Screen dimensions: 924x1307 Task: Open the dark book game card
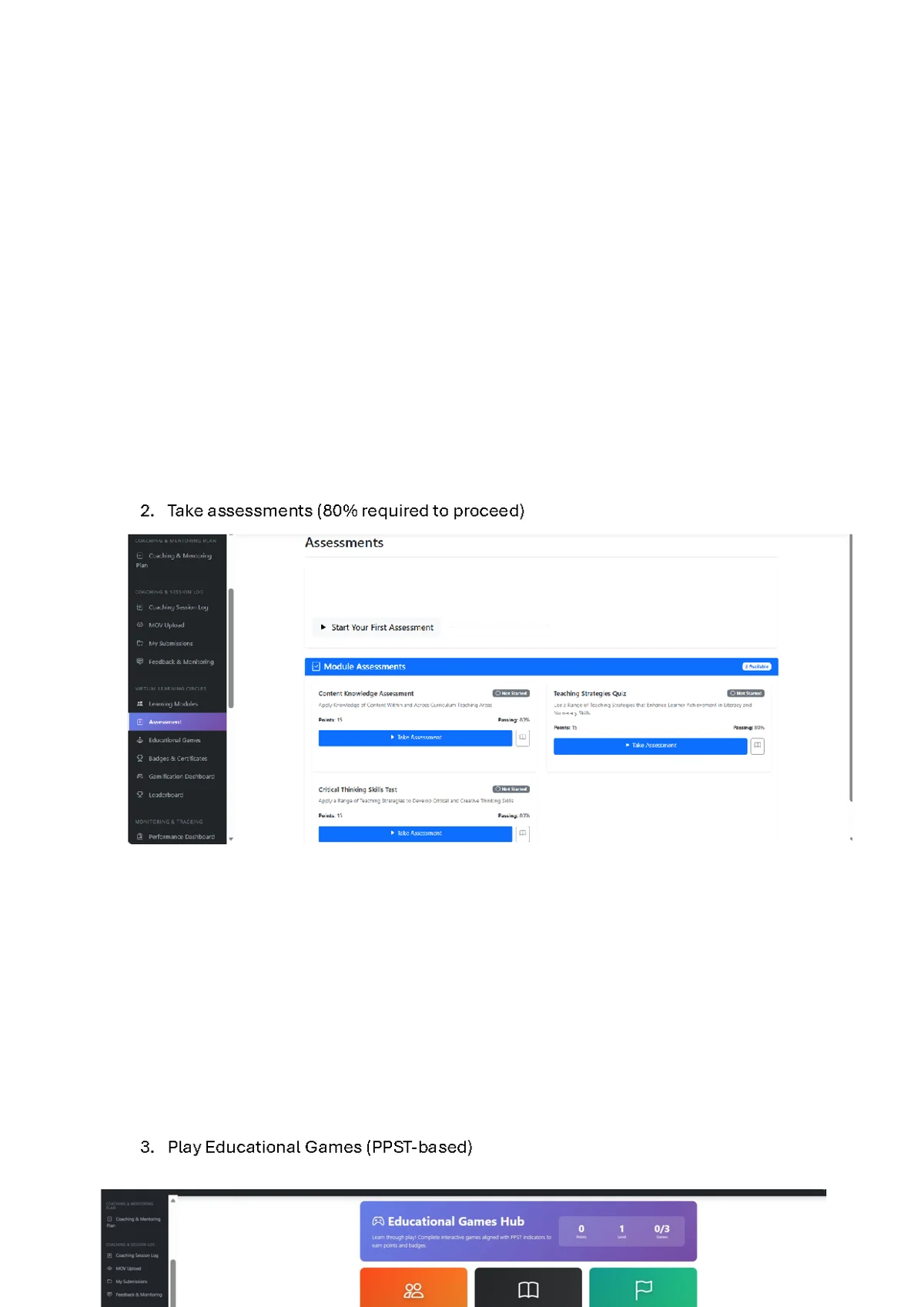(528, 1289)
